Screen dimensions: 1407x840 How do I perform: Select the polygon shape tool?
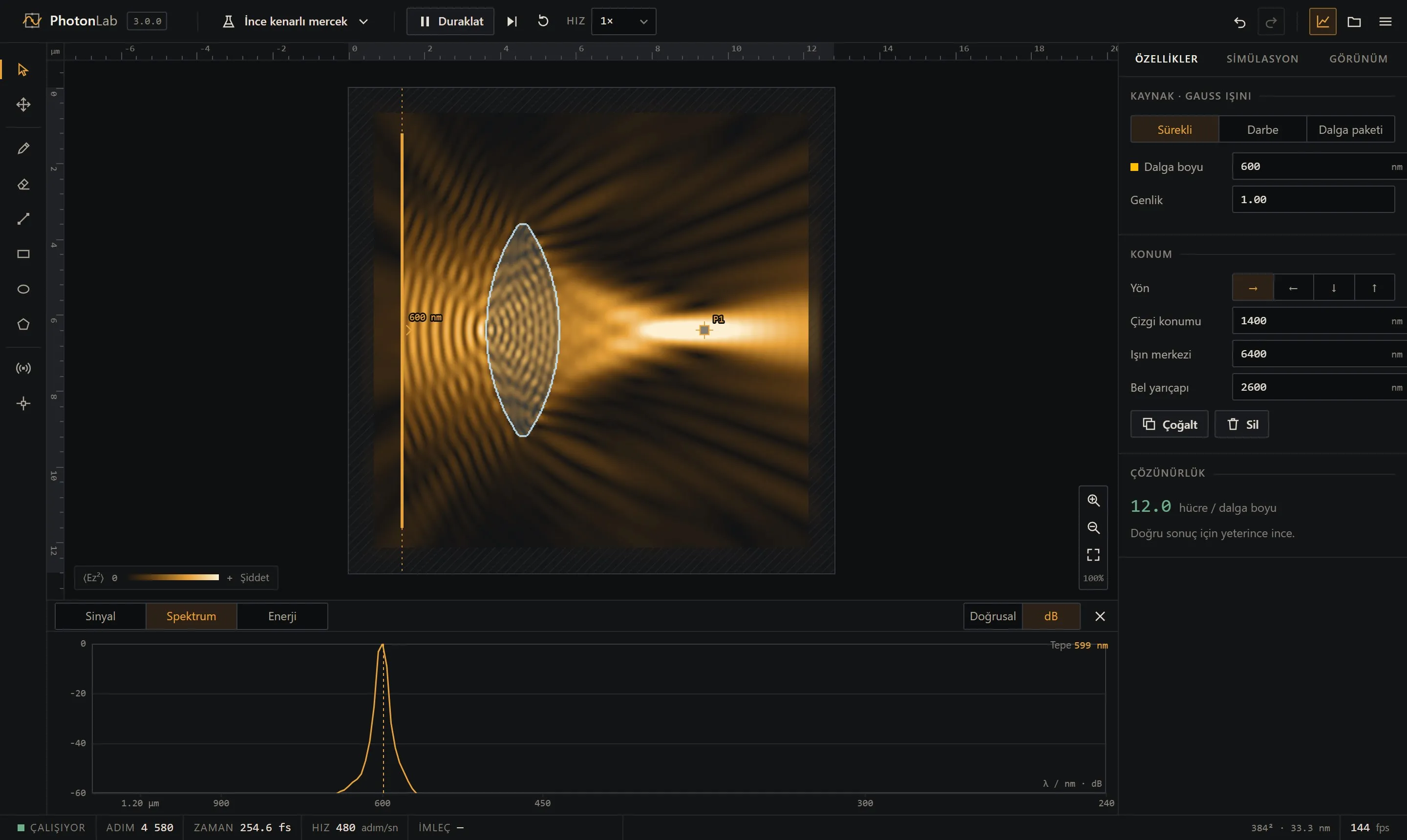pos(23,324)
